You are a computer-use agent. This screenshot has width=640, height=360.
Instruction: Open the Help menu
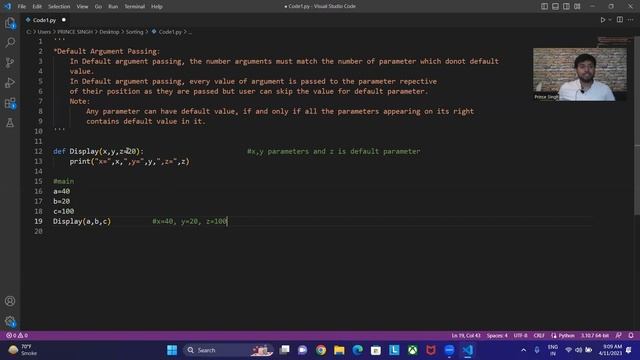tap(157, 7)
